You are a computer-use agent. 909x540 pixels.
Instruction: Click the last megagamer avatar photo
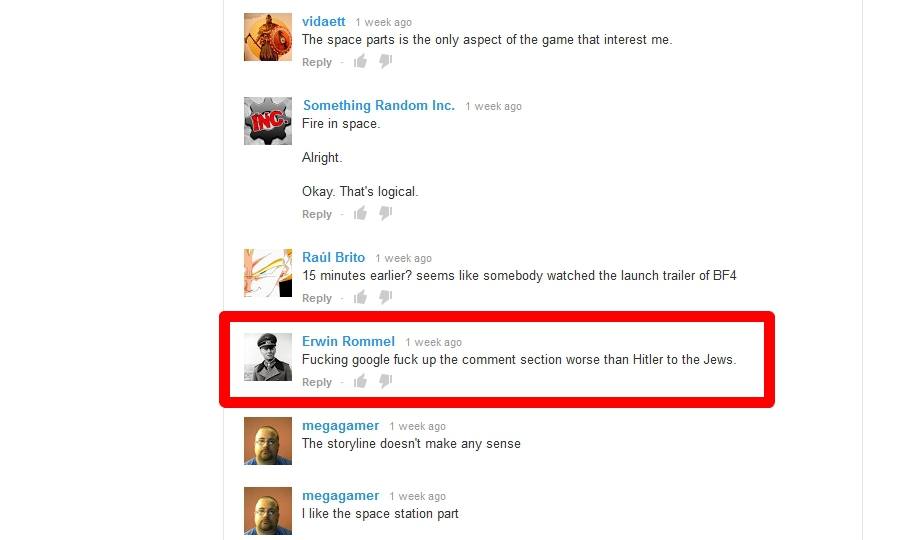[268, 511]
